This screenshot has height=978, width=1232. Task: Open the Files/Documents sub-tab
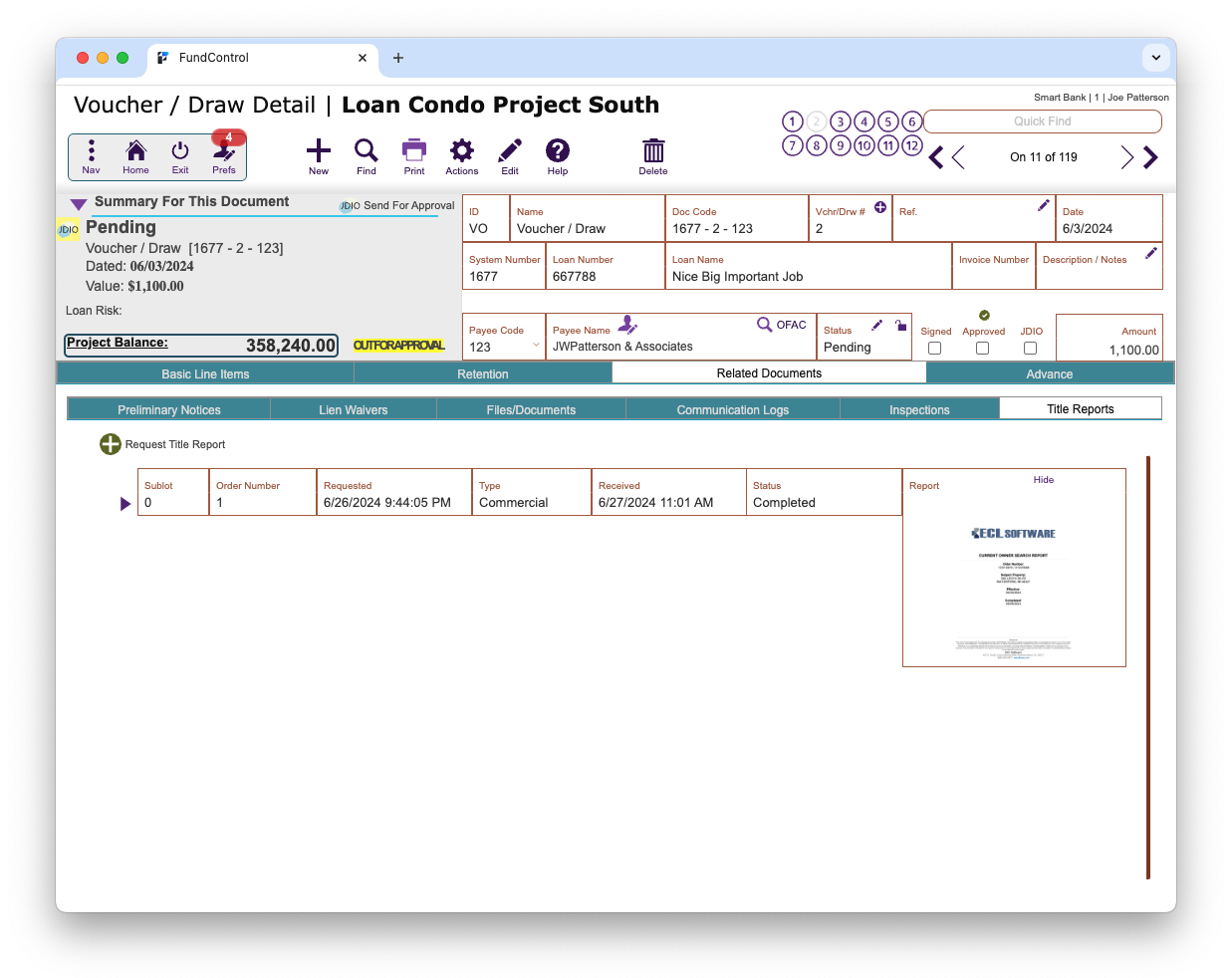[x=531, y=409]
